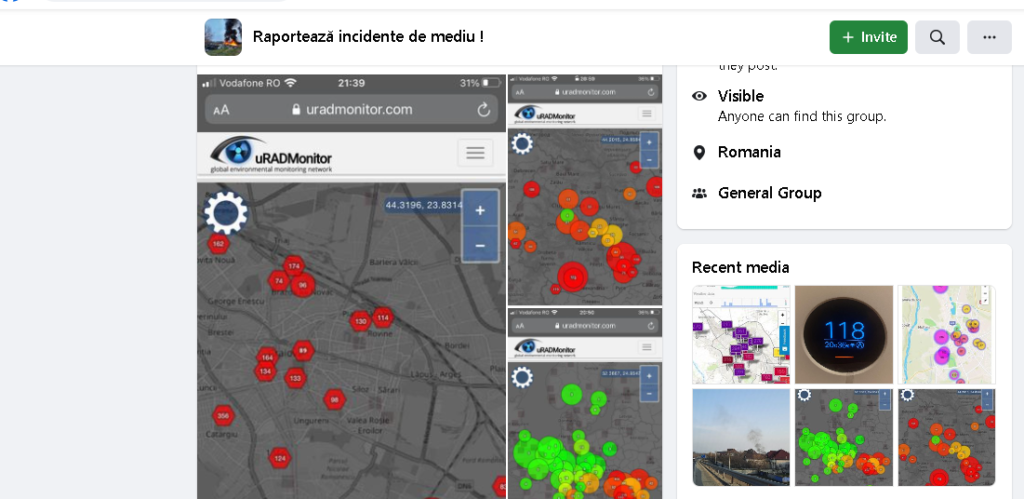Click the group avatar thumbnail in header
1024x499 pixels.
click(x=223, y=37)
